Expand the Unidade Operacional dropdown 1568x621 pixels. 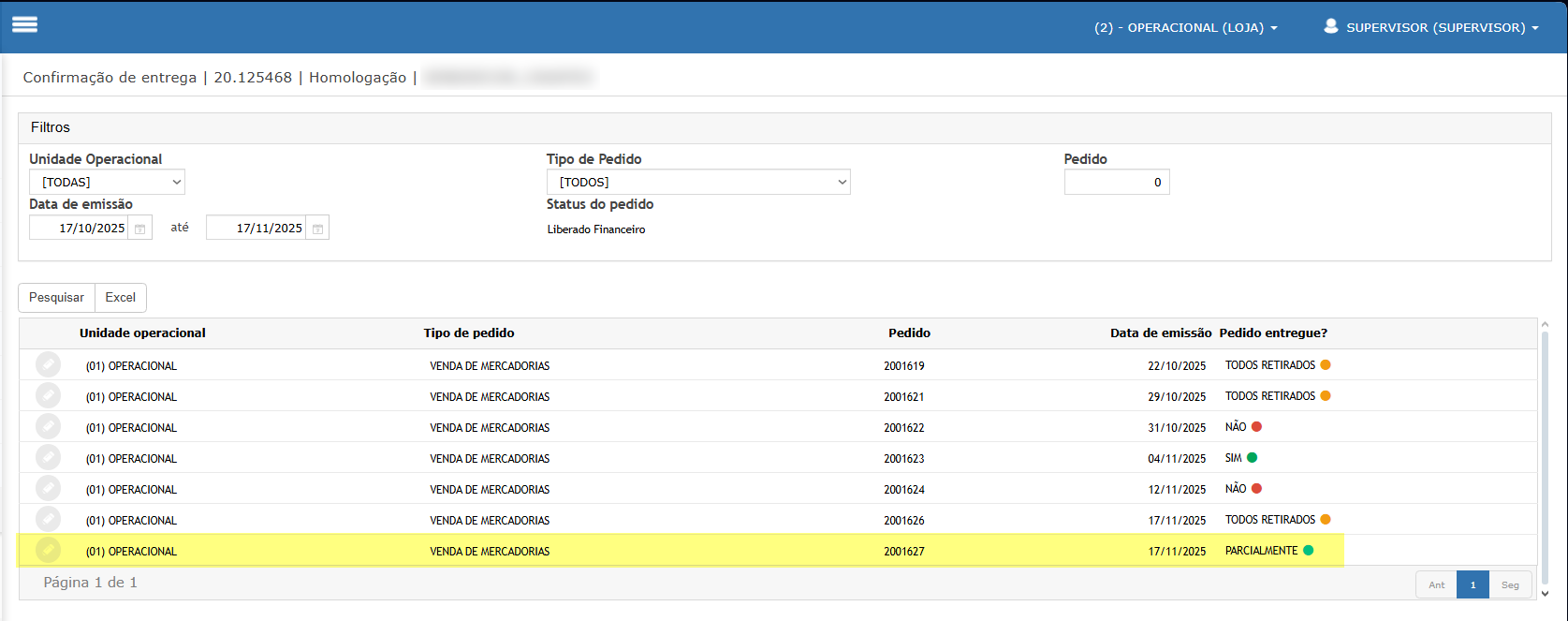(107, 182)
